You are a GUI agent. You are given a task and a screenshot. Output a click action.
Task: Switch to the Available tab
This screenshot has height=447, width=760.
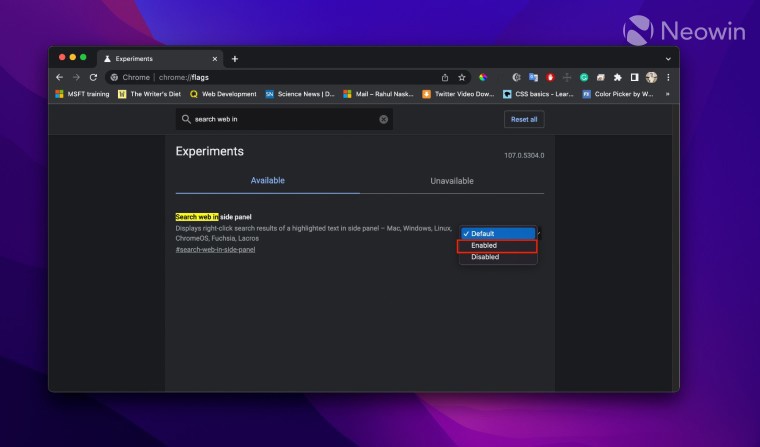point(267,181)
